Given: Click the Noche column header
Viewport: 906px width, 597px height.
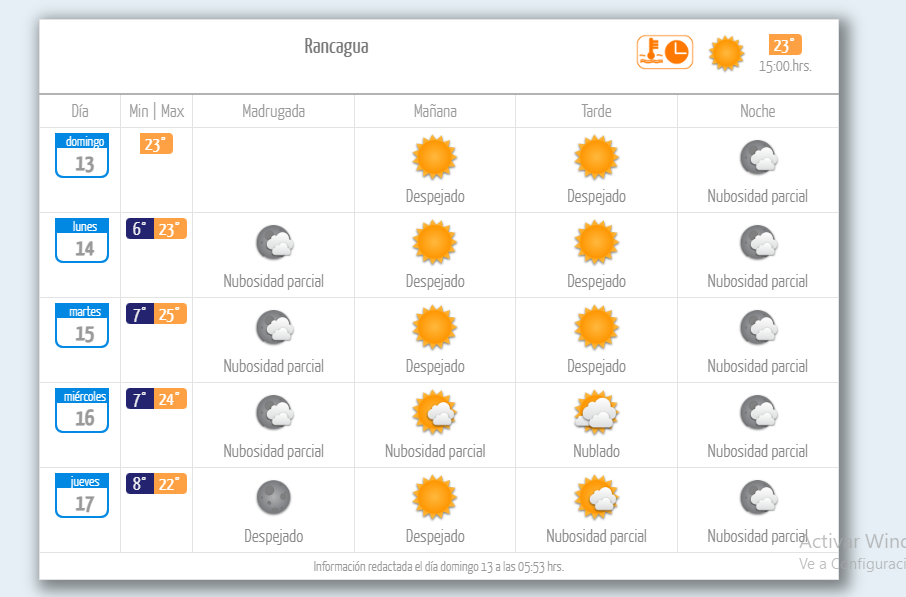Looking at the screenshot, I should pos(758,111).
